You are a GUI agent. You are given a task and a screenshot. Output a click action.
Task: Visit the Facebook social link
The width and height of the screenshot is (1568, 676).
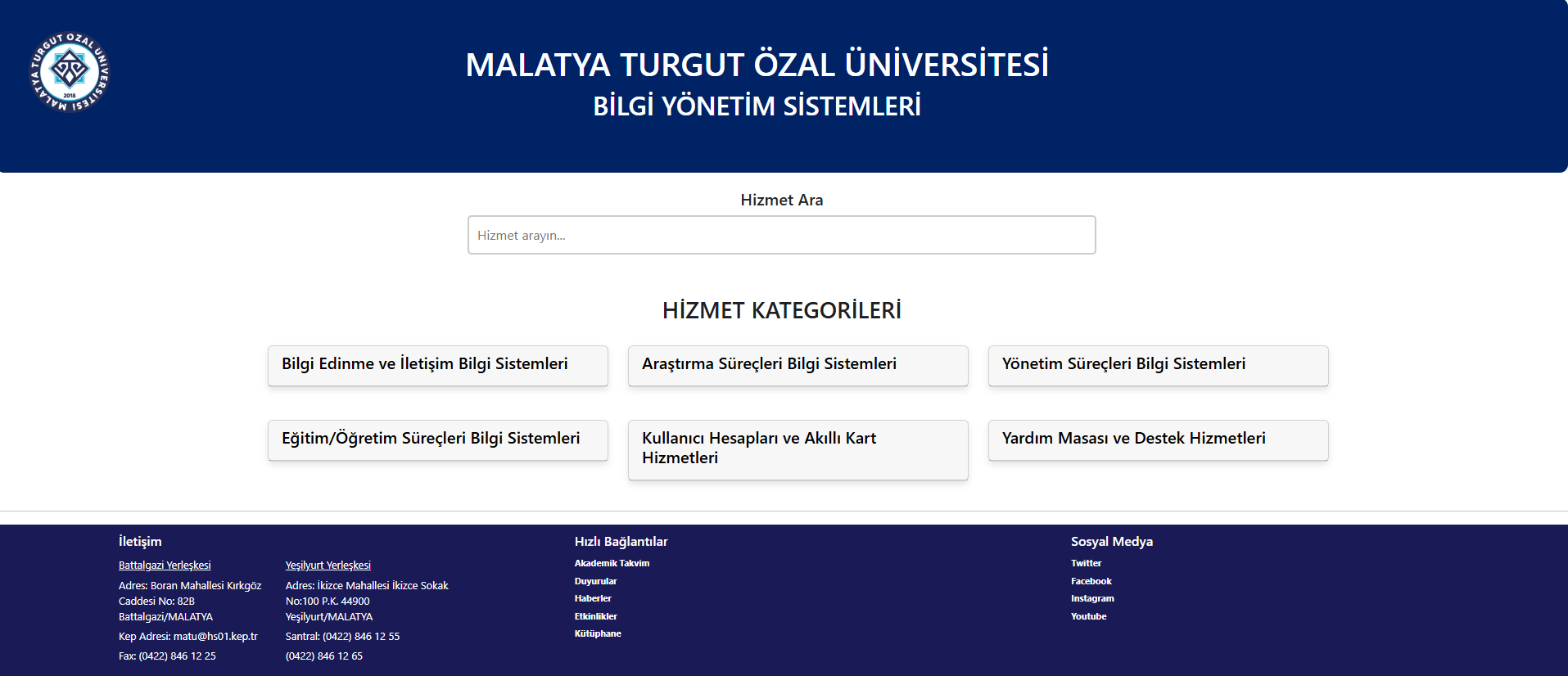pyautogui.click(x=1091, y=581)
